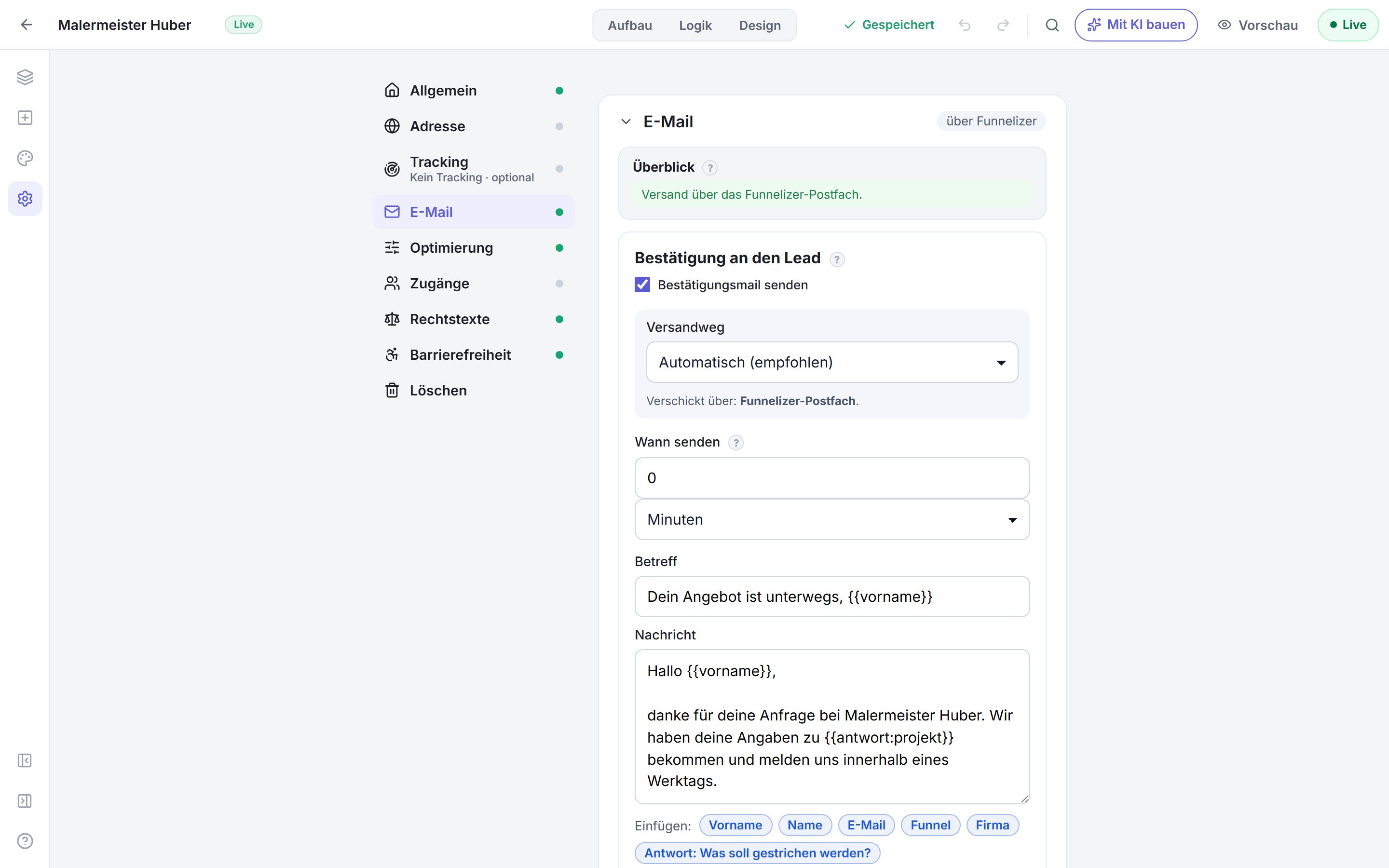Select E-Mail settings section

pos(474,212)
